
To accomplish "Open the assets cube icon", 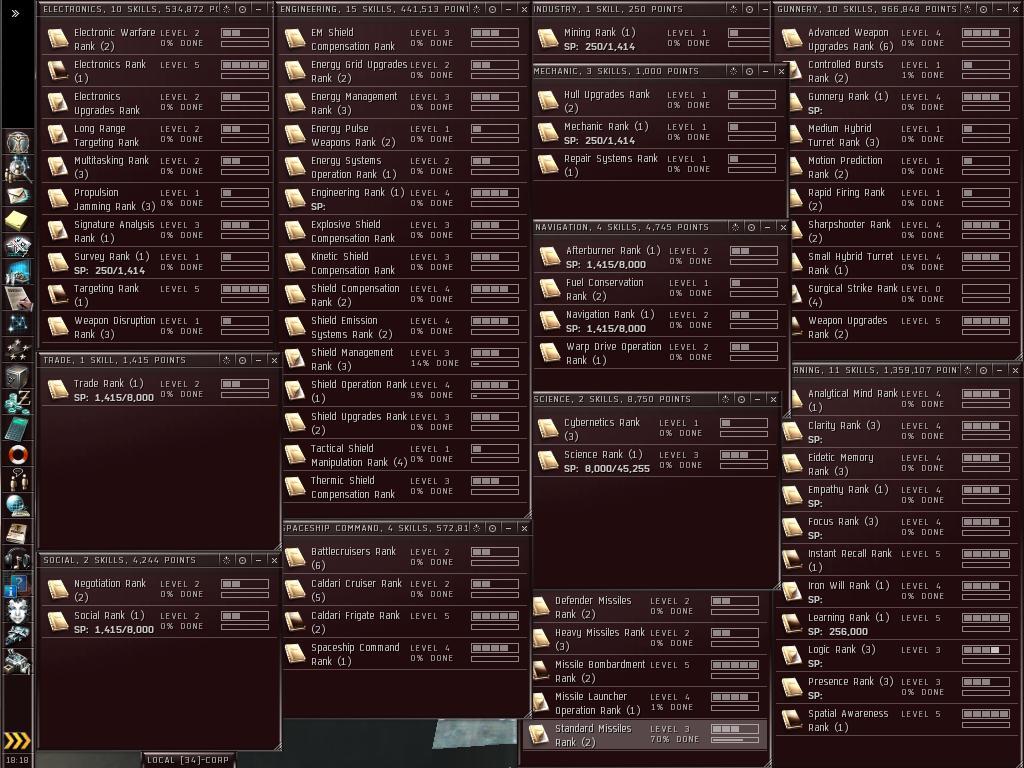I will tap(18, 376).
